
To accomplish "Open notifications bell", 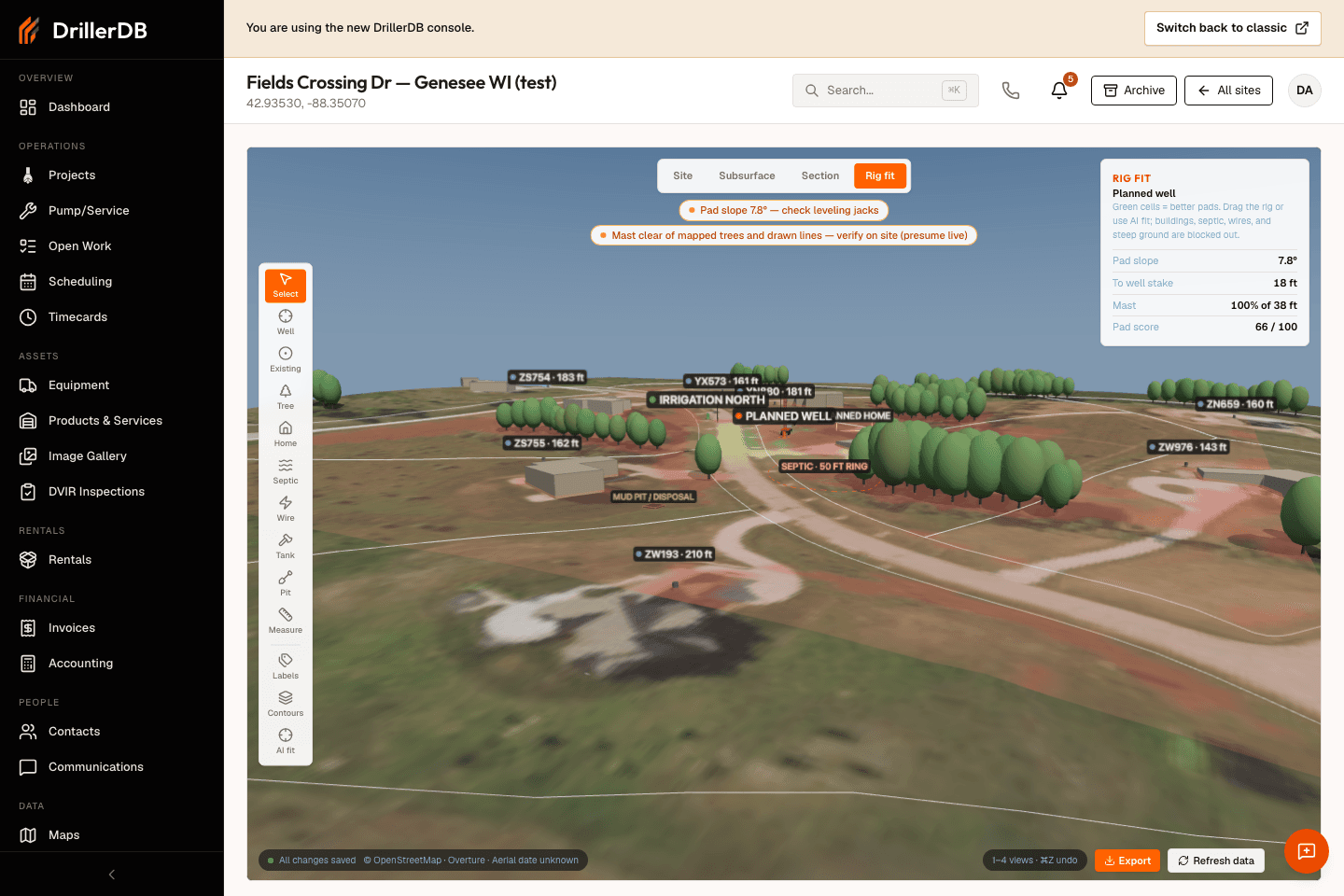I will (x=1059, y=91).
